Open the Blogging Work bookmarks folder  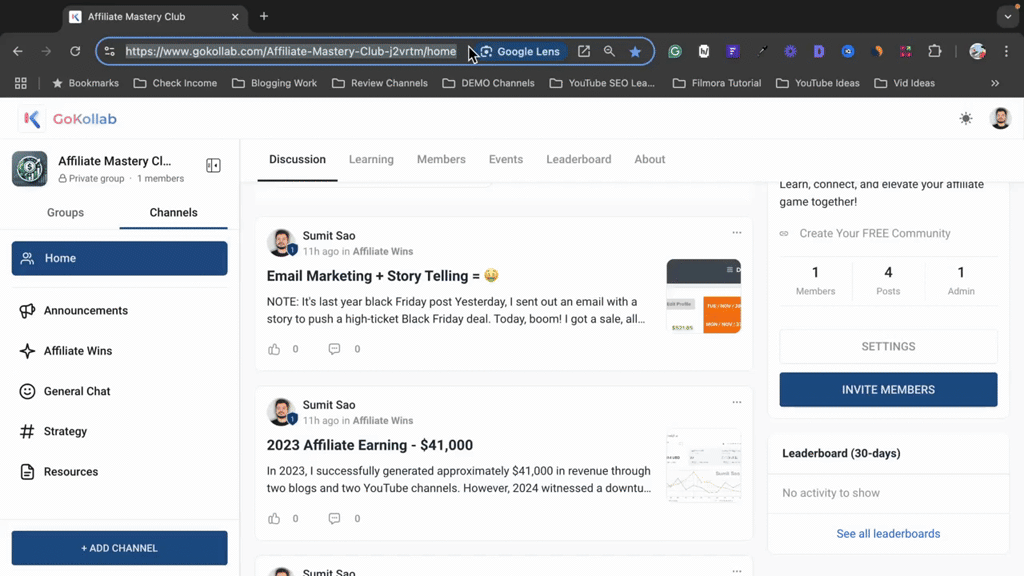point(274,83)
